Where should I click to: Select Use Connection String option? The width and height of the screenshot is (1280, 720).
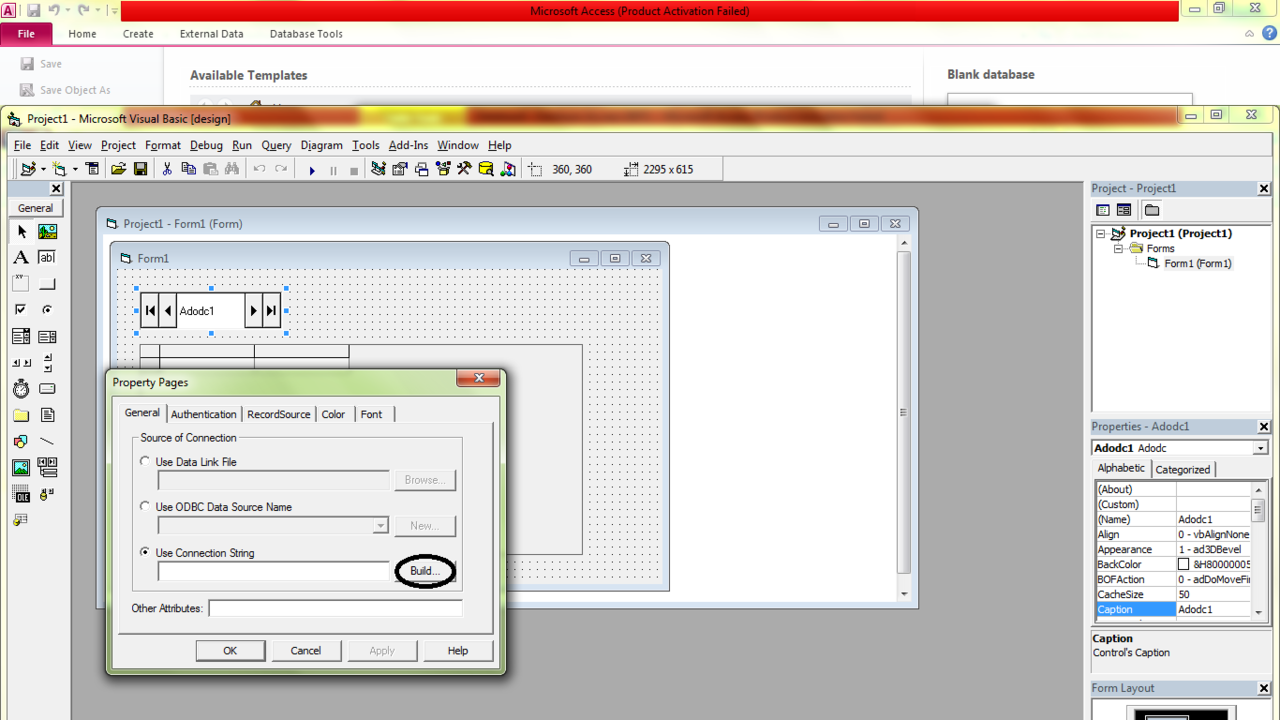(x=145, y=552)
